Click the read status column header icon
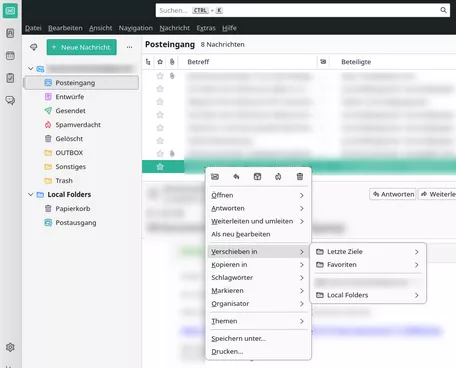This screenshot has width=456, height=368. pyautogui.click(x=323, y=62)
